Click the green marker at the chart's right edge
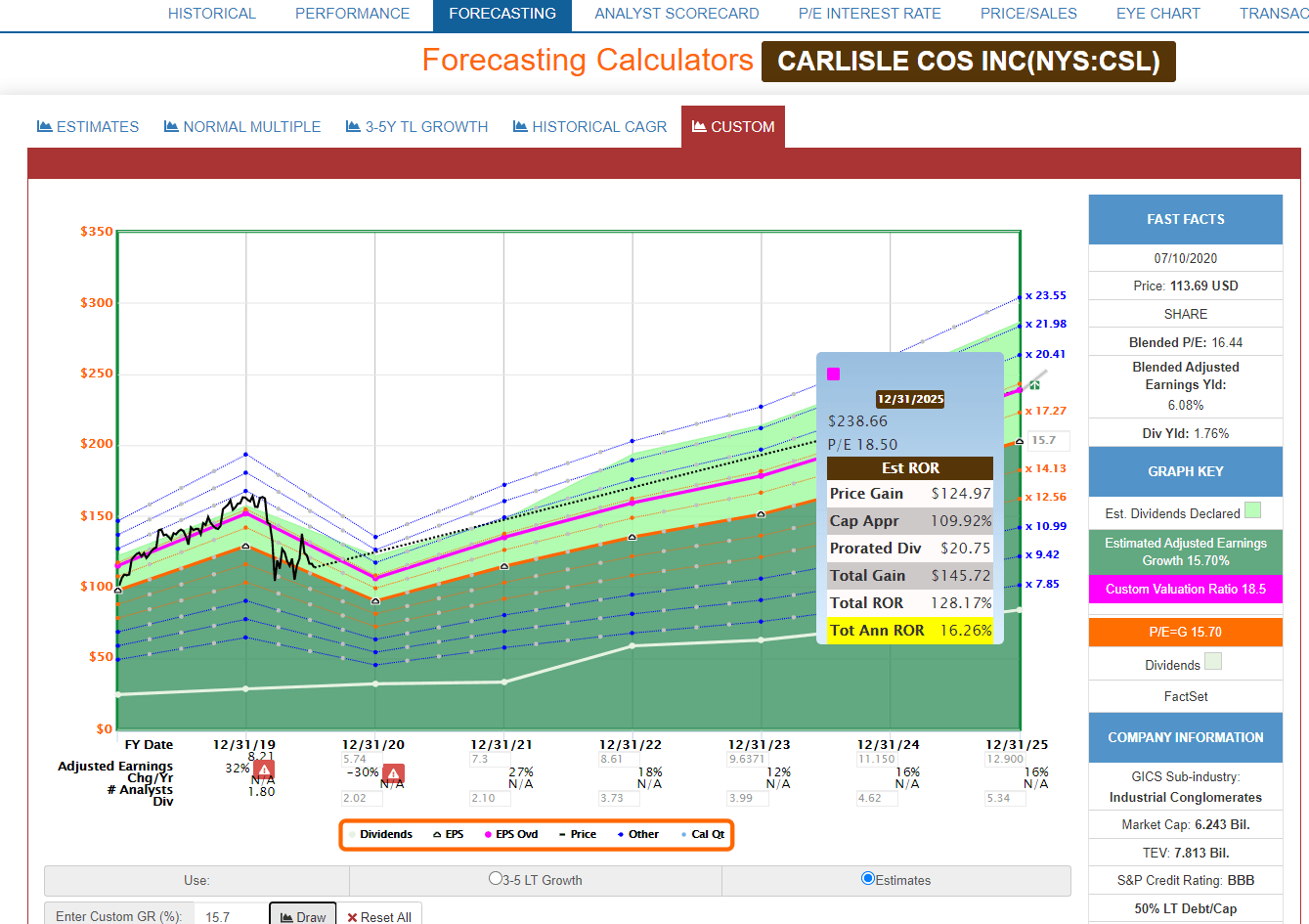The height and width of the screenshot is (924, 1309). pos(1034,385)
